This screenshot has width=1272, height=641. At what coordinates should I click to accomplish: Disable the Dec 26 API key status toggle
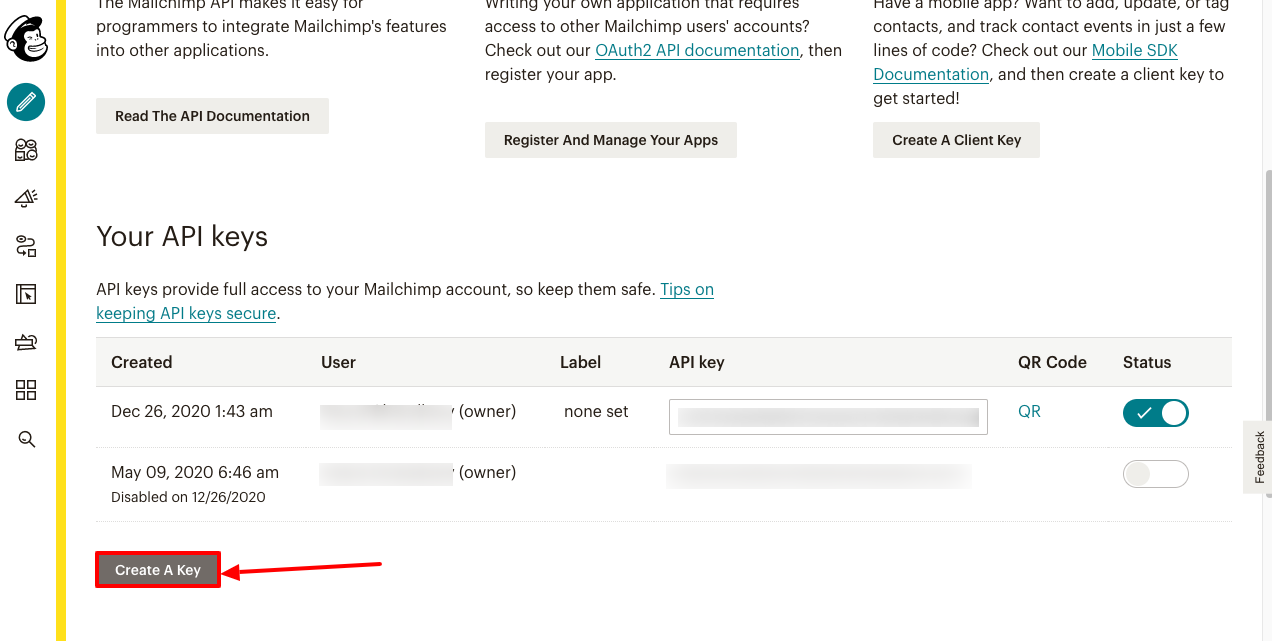[1155, 412]
